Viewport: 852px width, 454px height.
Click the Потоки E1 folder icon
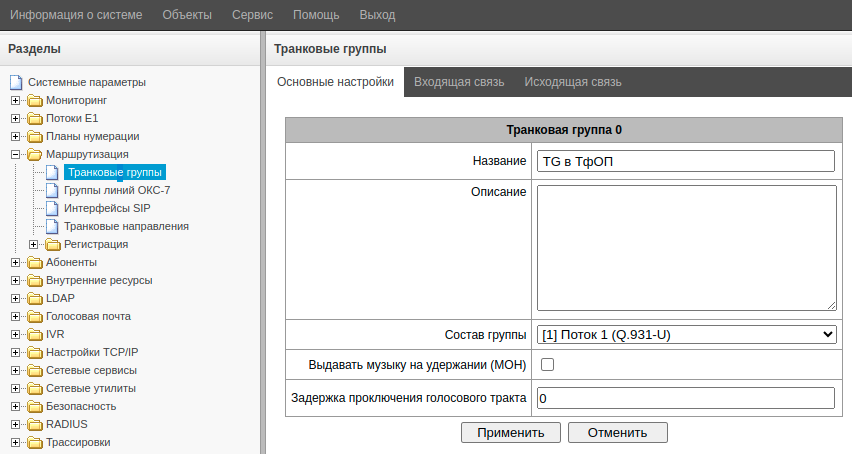pyautogui.click(x=35, y=119)
